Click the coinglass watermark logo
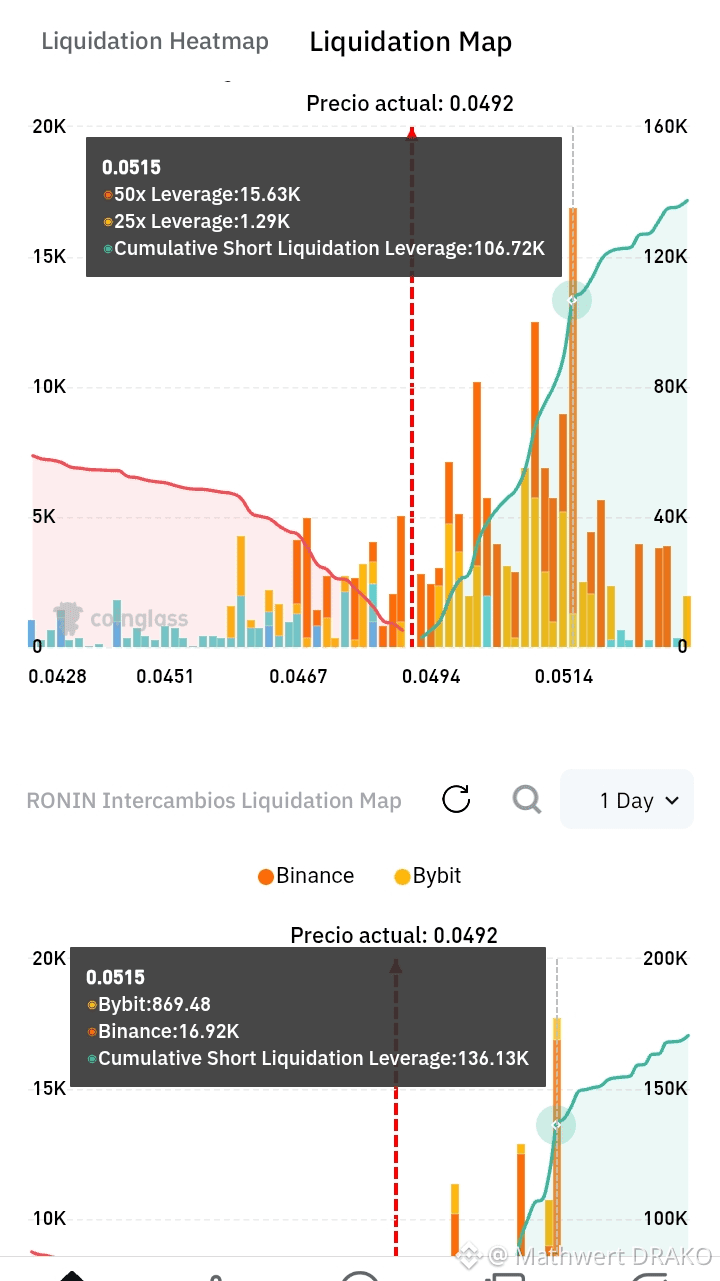 pyautogui.click(x=121, y=619)
